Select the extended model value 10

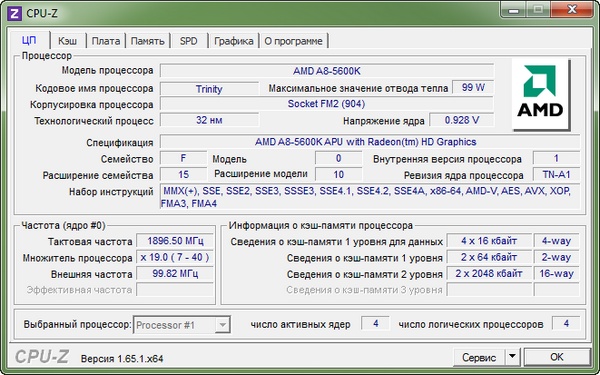pyautogui.click(x=338, y=174)
